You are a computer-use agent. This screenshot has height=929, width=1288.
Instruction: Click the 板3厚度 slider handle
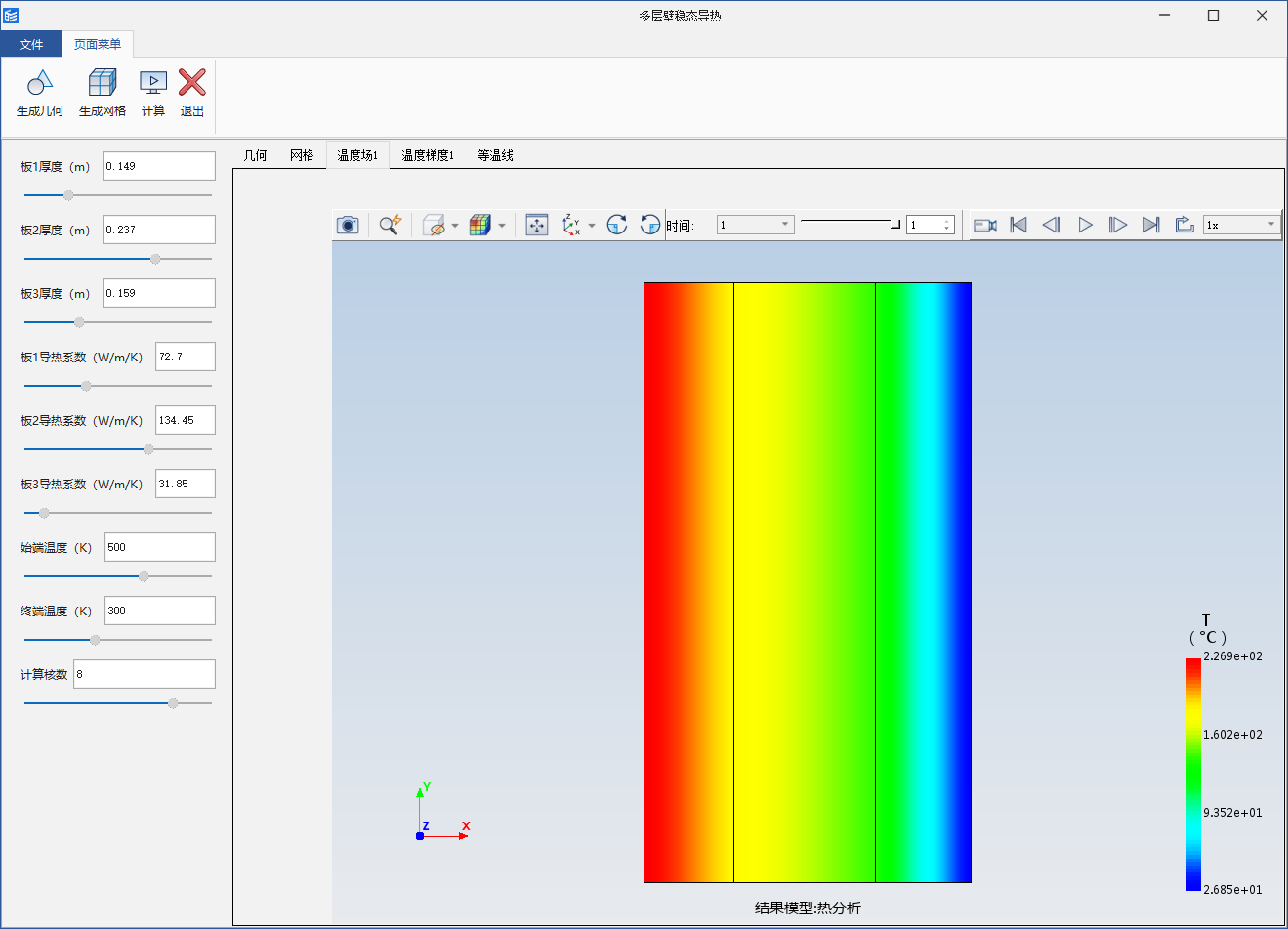[79, 322]
